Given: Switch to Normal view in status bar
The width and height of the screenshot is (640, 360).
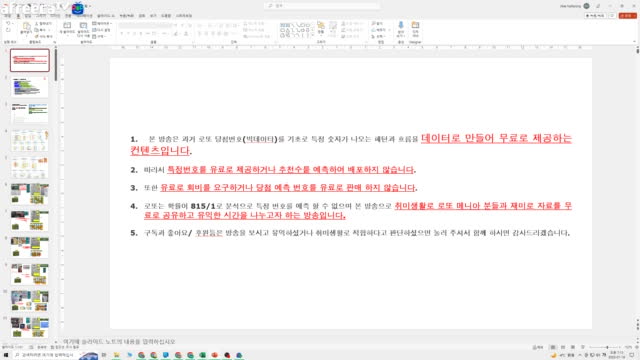Looking at the screenshot, I should [x=553, y=347].
